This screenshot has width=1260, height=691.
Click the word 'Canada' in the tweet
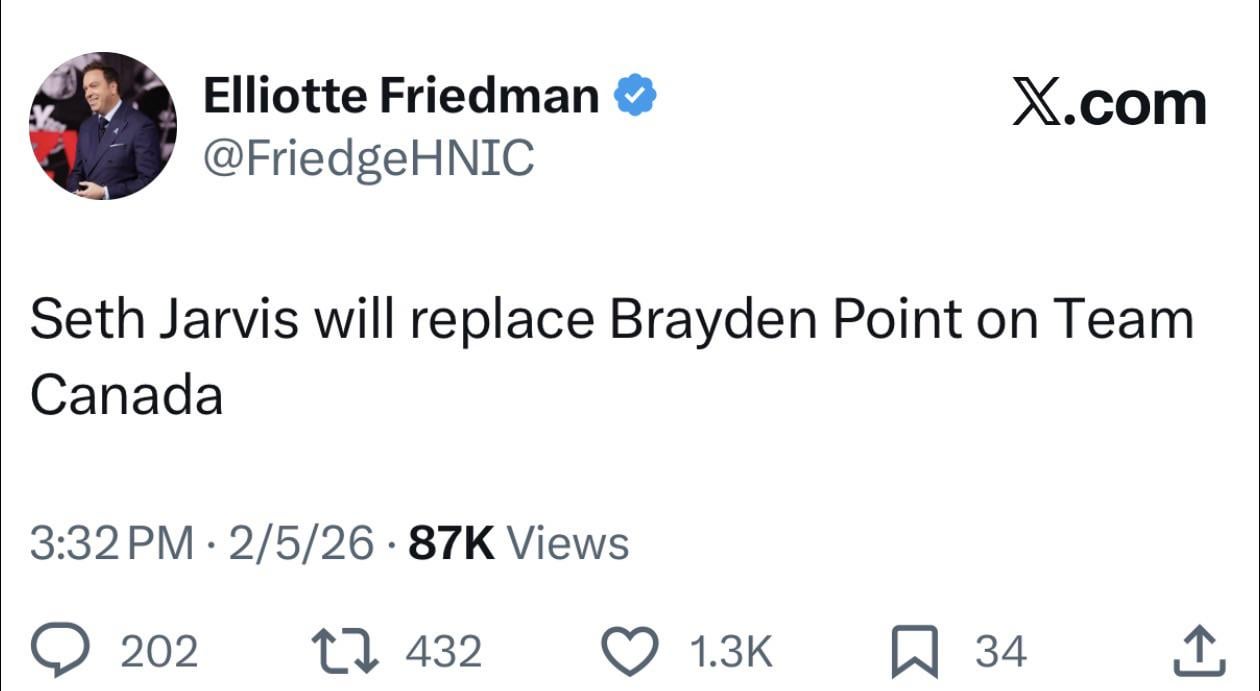coord(126,395)
